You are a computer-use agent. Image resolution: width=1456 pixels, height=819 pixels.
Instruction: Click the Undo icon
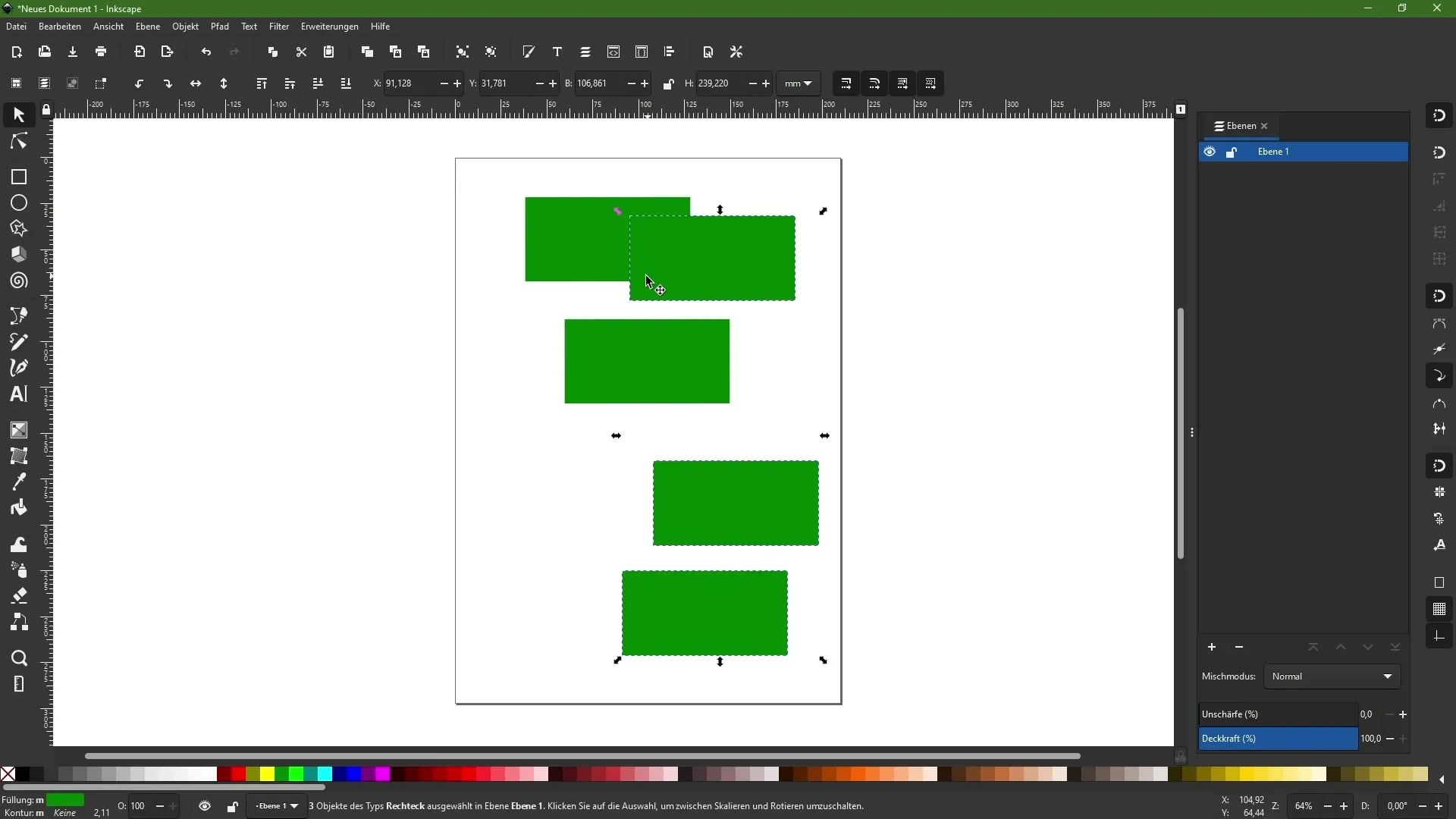tap(206, 52)
